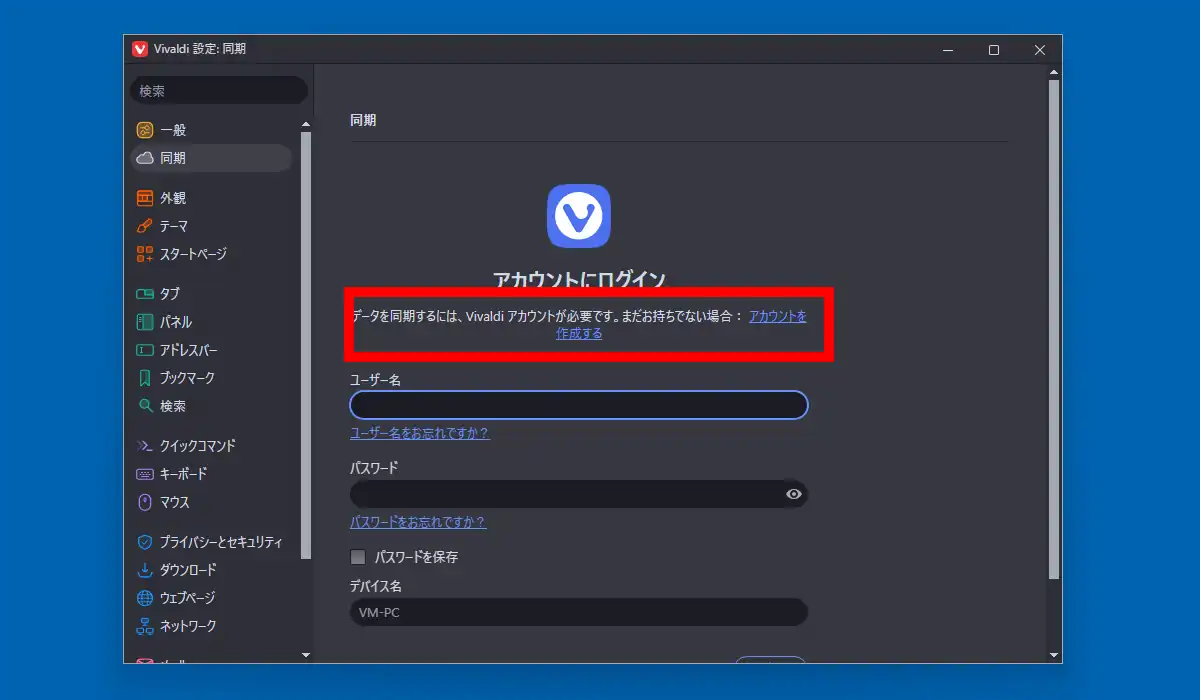Click the main content scrollbar up arrow
Image resolution: width=1200 pixels, height=700 pixels.
(x=1053, y=71)
